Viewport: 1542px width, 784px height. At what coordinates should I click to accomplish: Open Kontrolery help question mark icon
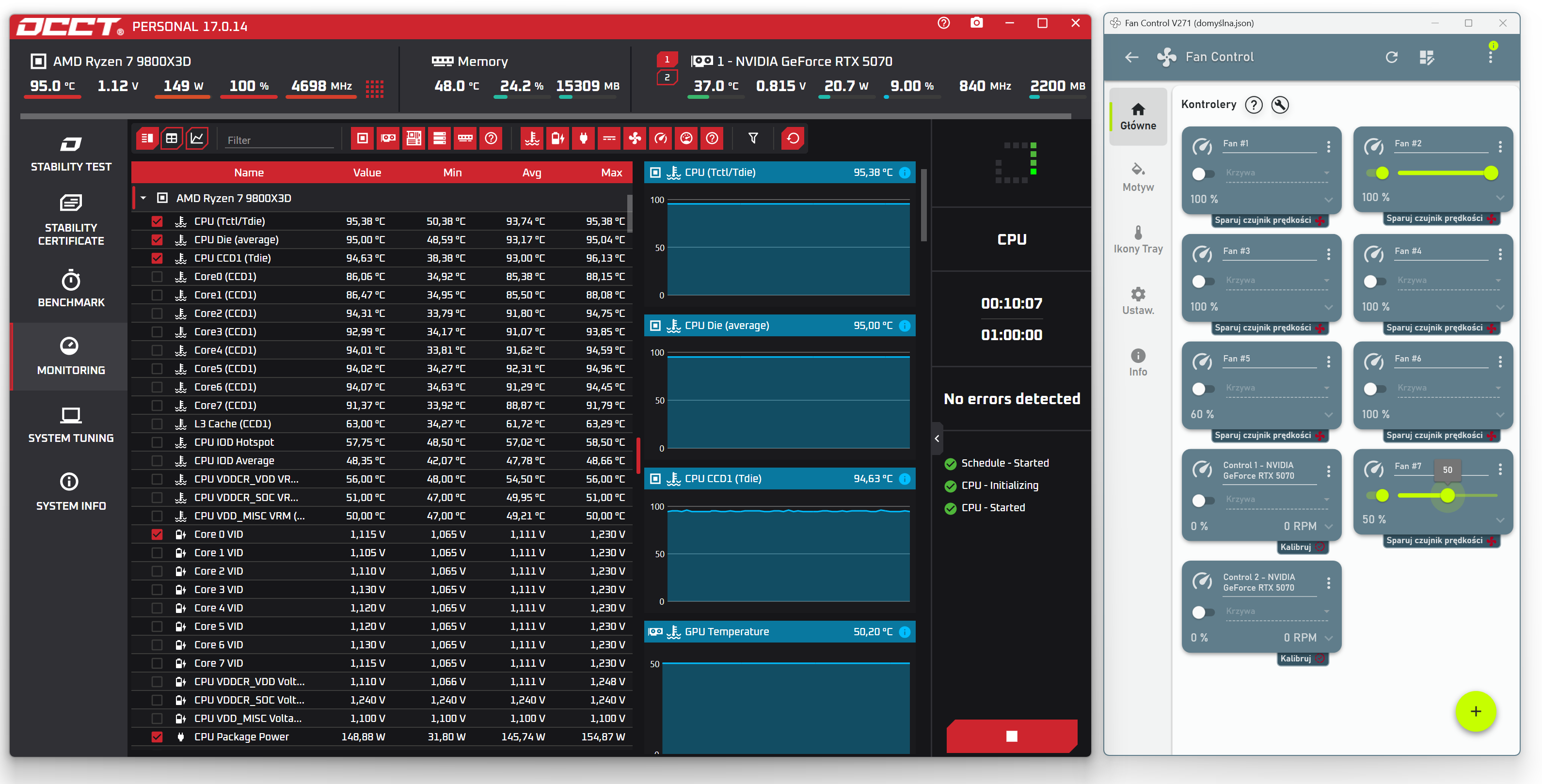pos(1254,105)
